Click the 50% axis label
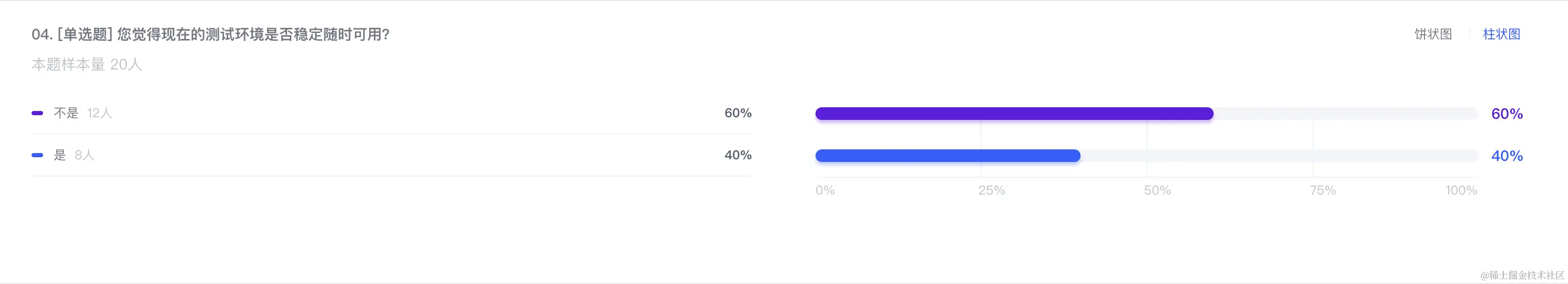 point(1157,191)
